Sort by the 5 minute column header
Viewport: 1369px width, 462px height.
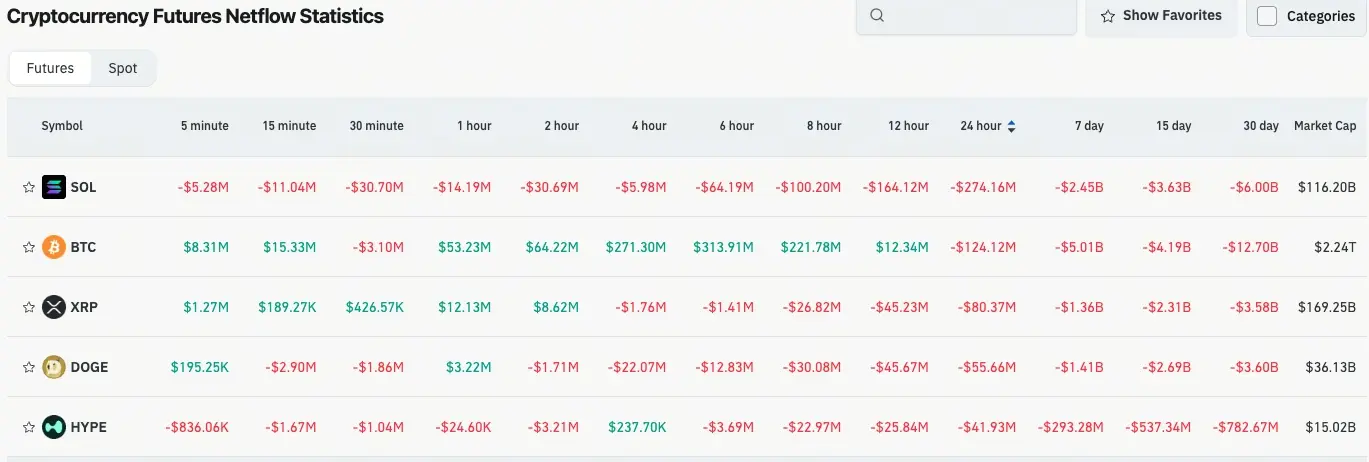click(205, 126)
